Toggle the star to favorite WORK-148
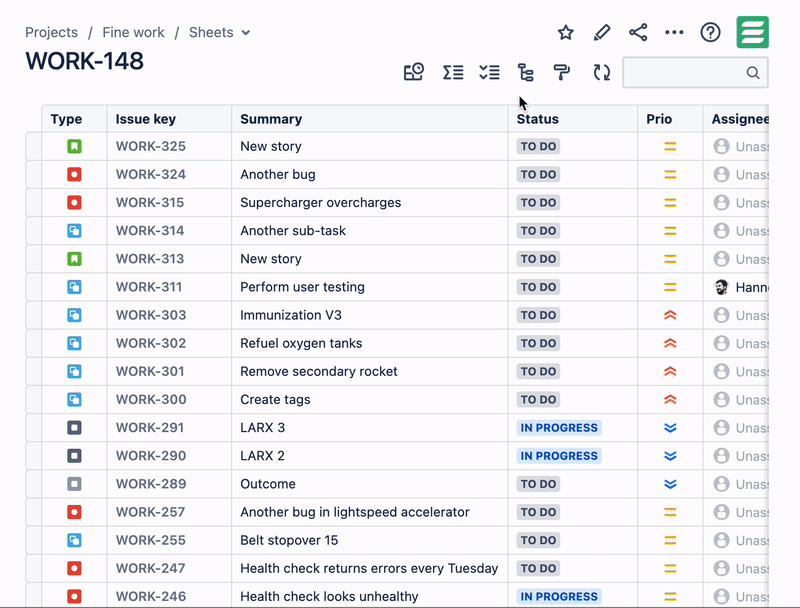 (x=566, y=32)
